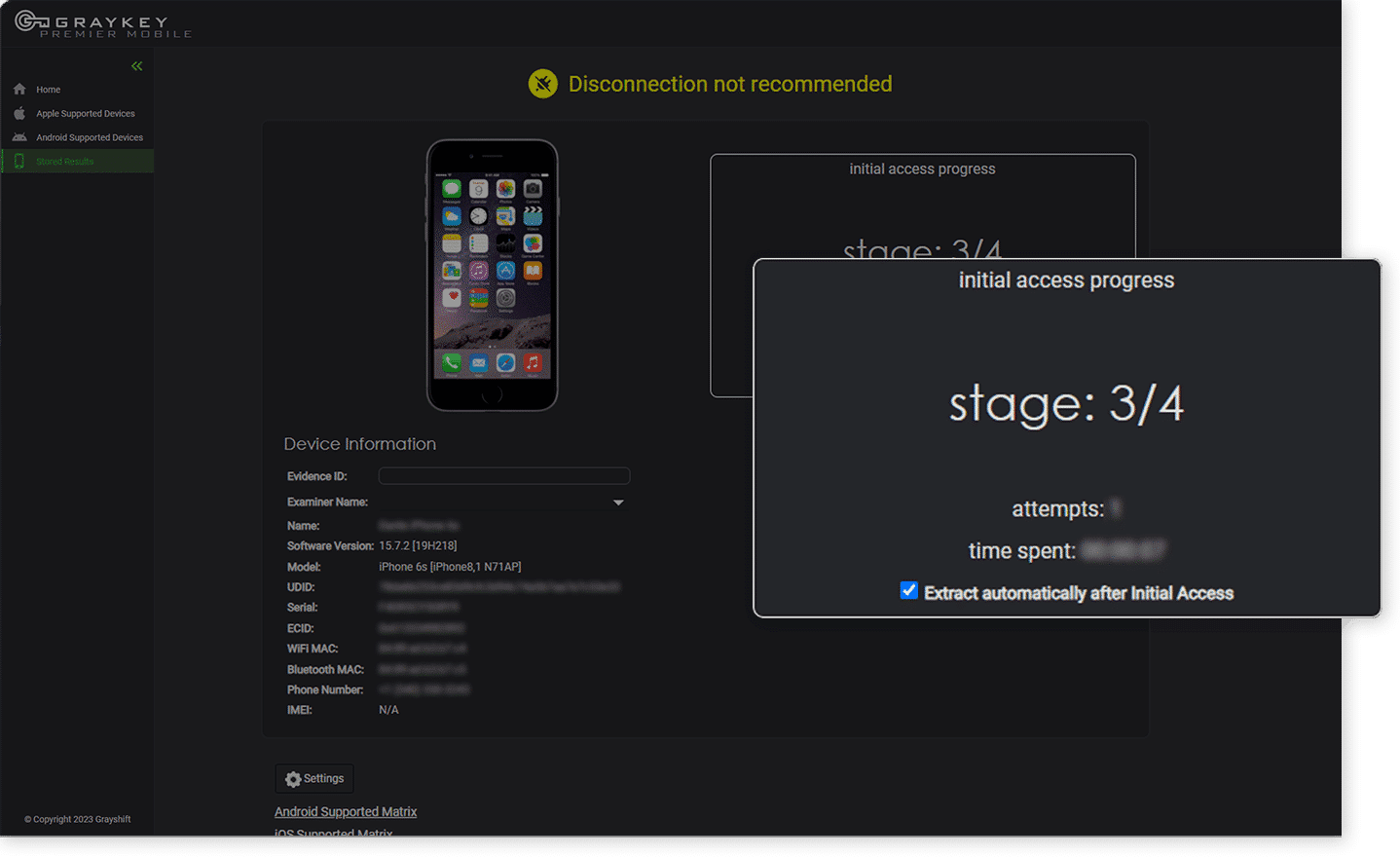This screenshot has width=1400, height=857.
Task: Click the gear icon on the Settings button
Action: (x=293, y=778)
